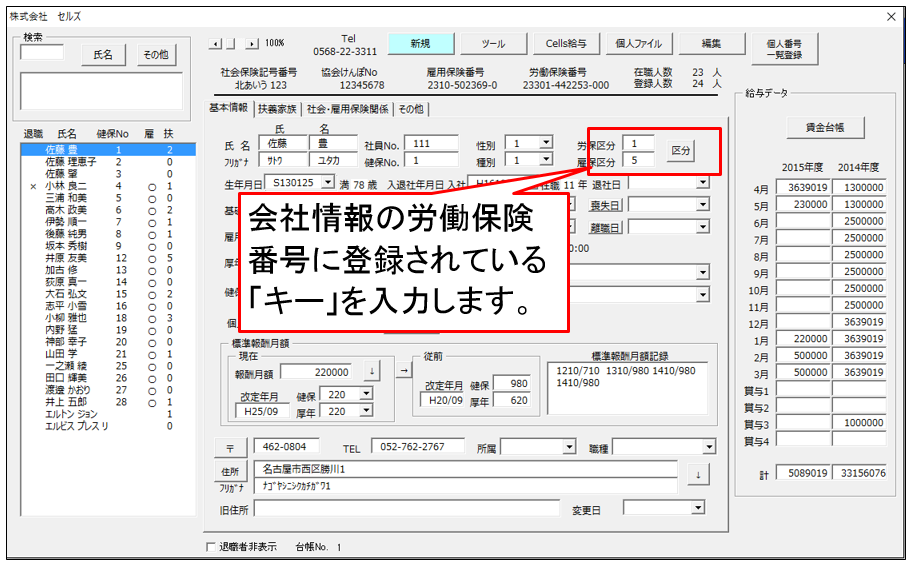
Task: Open the 性別 dropdown
Action: click(545, 143)
